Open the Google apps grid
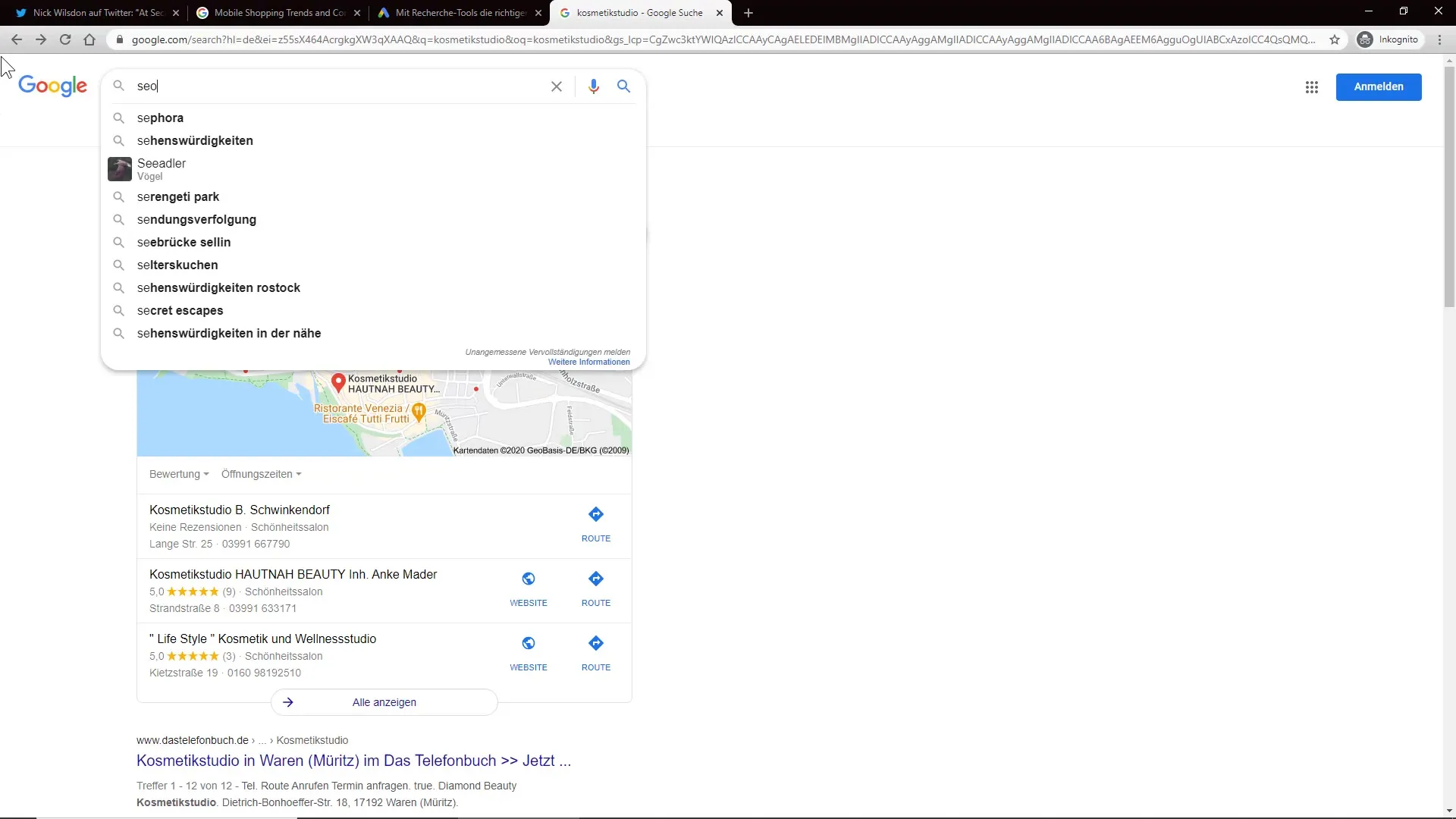Viewport: 1456px width, 819px height. click(1312, 87)
